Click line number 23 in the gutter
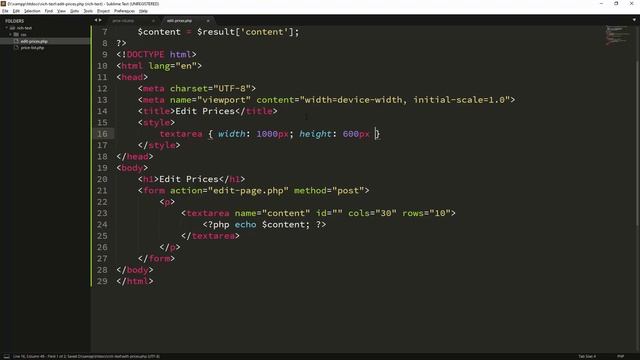This screenshot has height=360, width=640. 102,213
